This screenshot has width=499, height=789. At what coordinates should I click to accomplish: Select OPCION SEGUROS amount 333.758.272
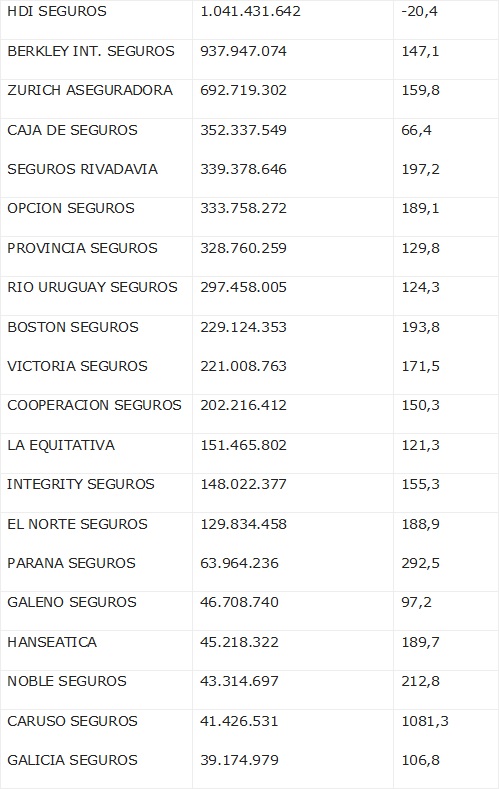click(243, 208)
